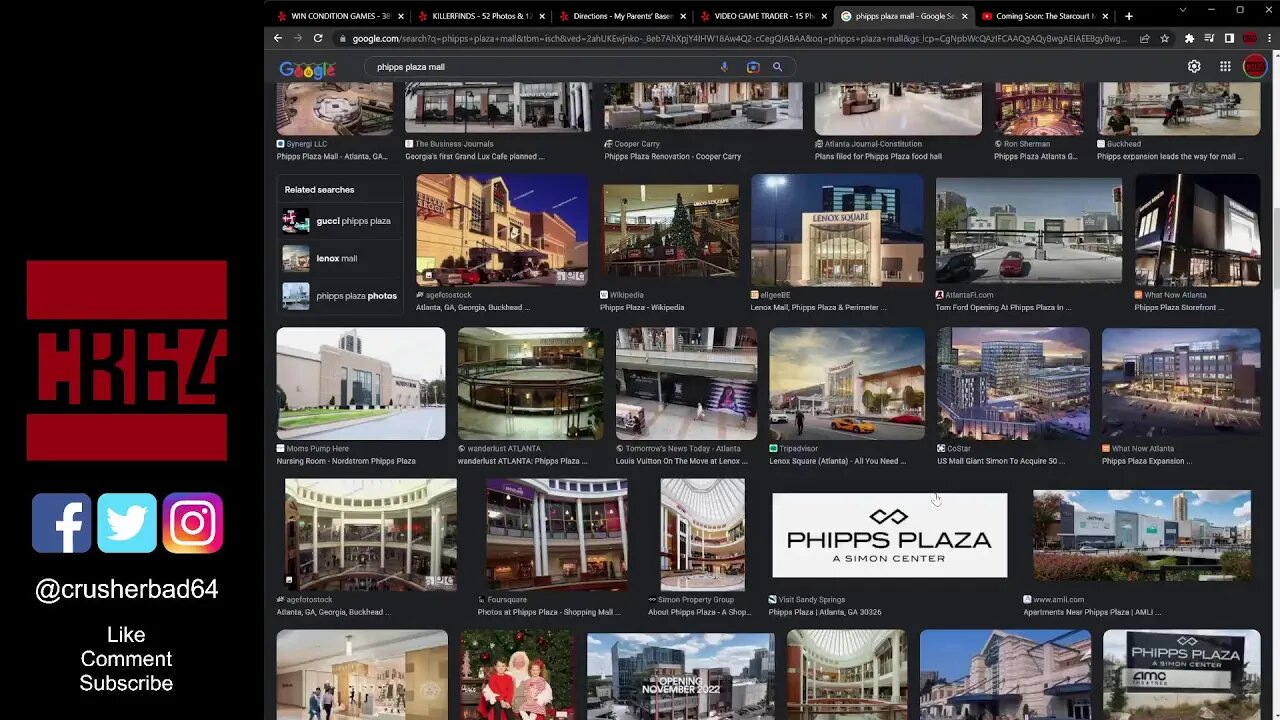Open the Lenox Square entrance thumbnail
The height and width of the screenshot is (720, 1280).
tap(837, 230)
